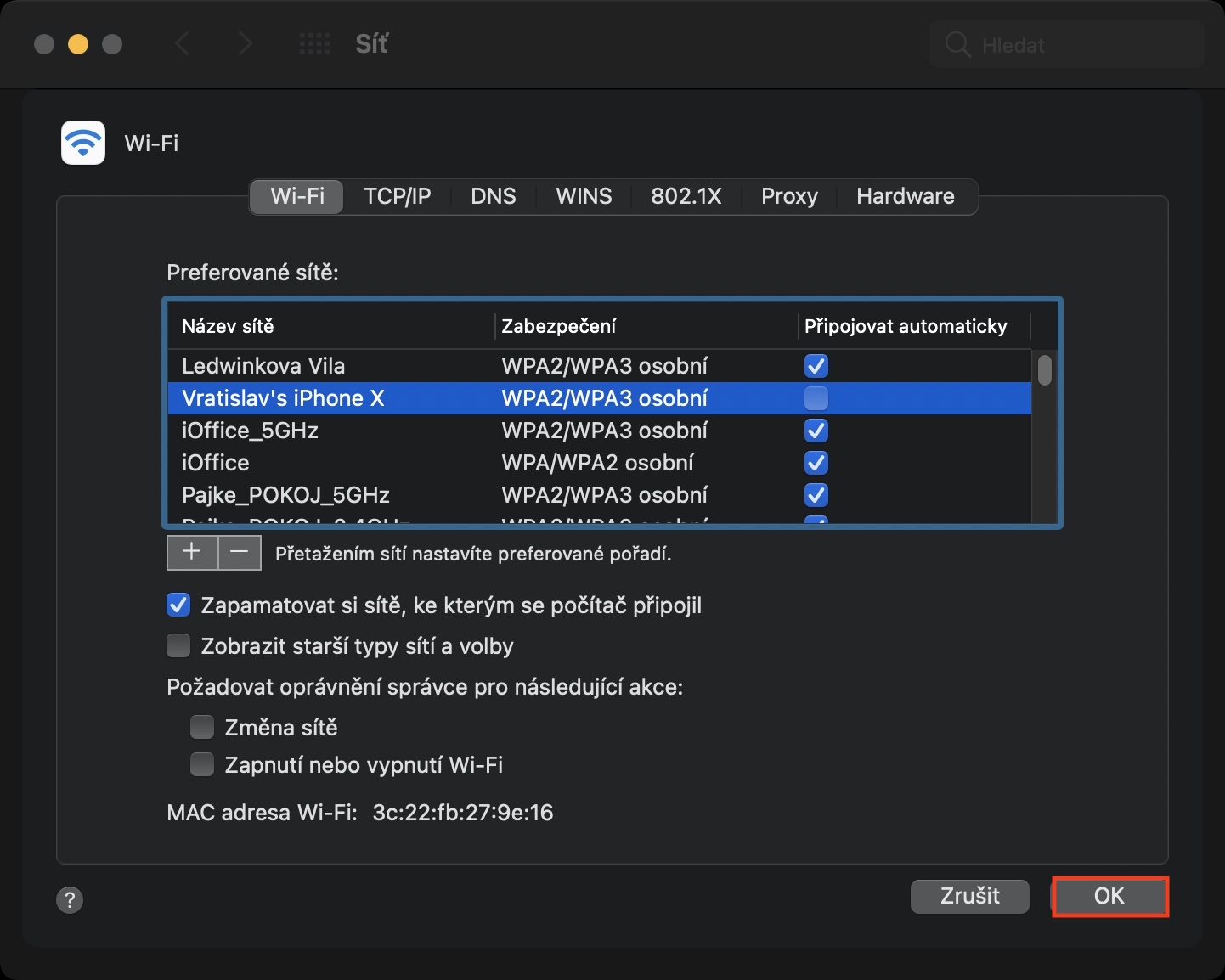Go back with the left arrow

click(x=182, y=44)
